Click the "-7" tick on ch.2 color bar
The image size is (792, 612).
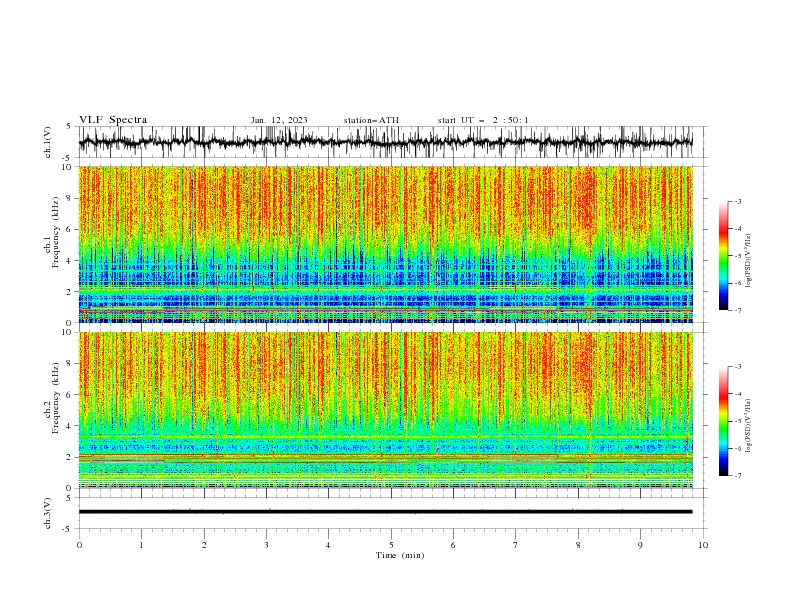click(737, 475)
